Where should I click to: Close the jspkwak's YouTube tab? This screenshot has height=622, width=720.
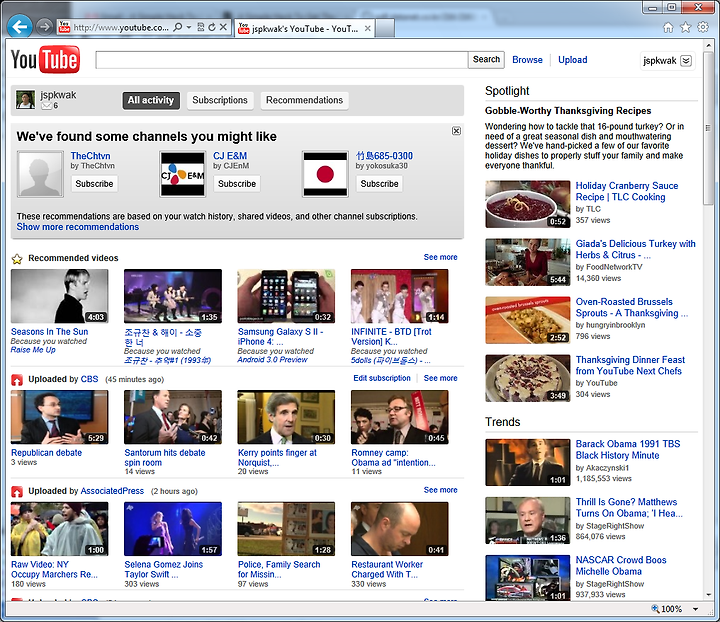(367, 28)
